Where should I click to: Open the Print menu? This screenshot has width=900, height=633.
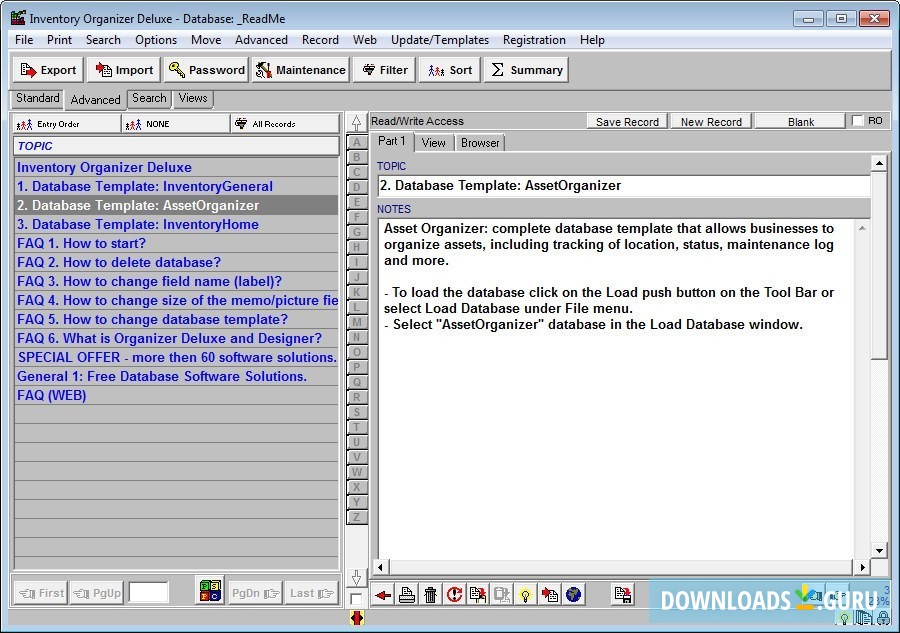(59, 40)
